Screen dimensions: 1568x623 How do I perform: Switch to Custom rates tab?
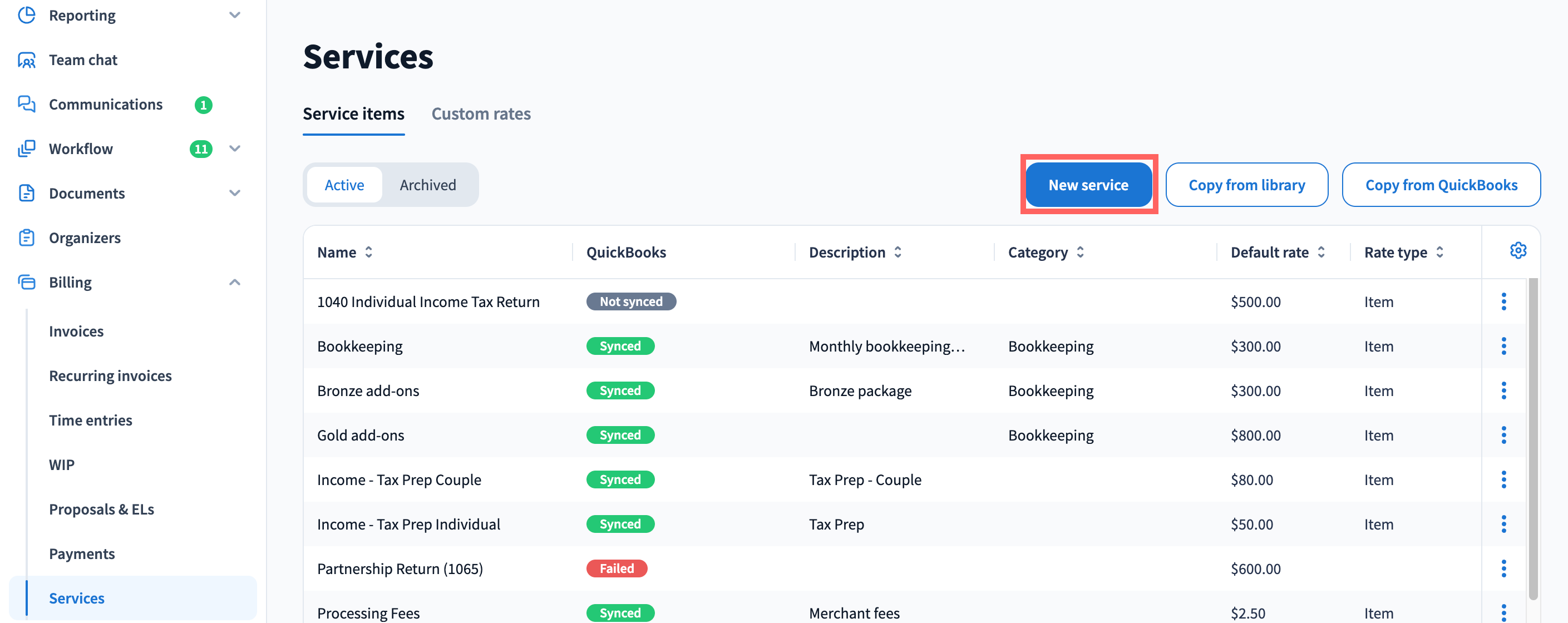click(x=480, y=114)
